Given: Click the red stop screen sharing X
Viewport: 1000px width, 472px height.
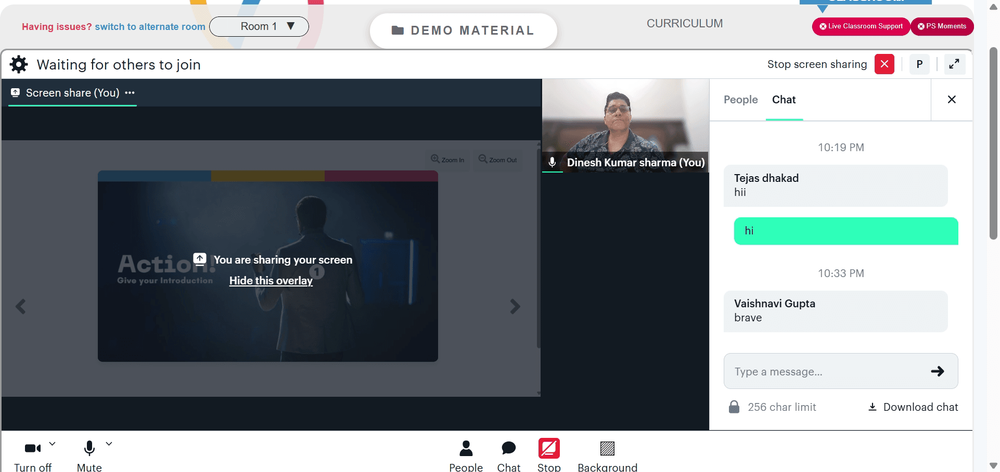Looking at the screenshot, I should (884, 64).
